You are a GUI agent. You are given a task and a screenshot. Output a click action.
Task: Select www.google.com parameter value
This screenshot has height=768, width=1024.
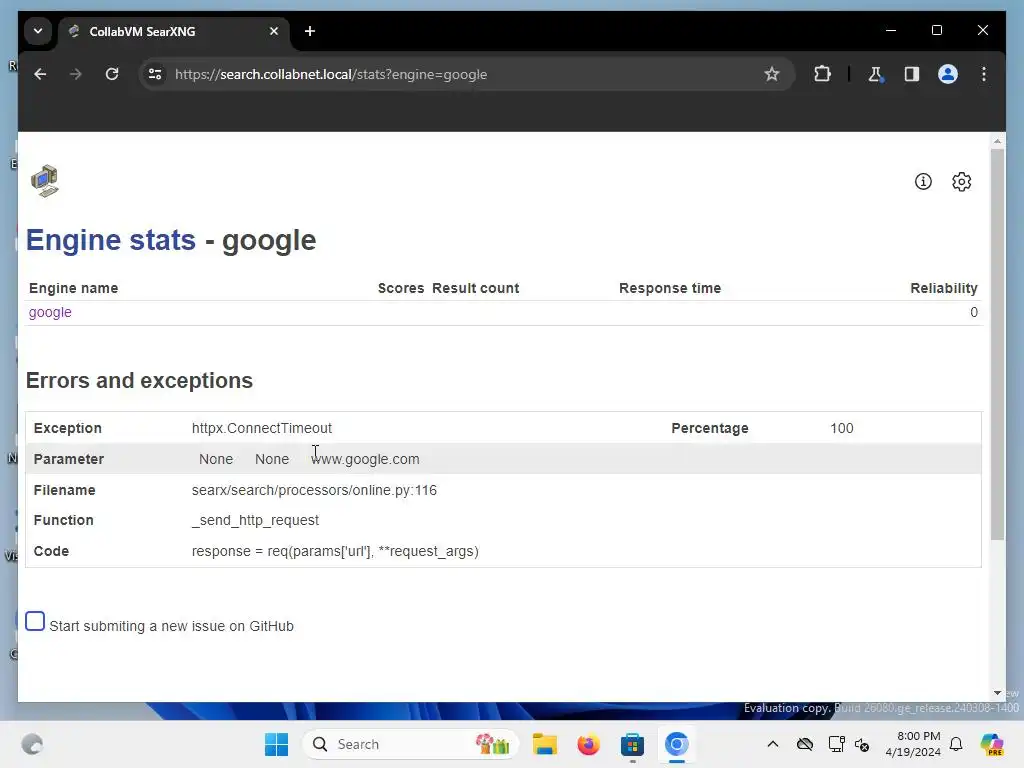click(365, 459)
